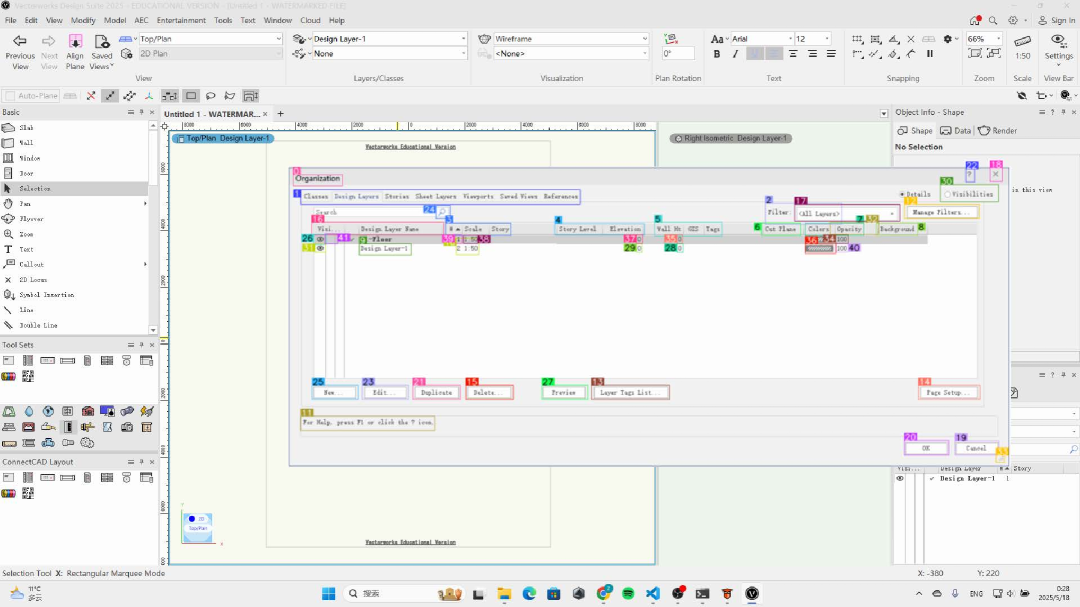Click Design Layer-1 color swatch
The width and height of the screenshot is (1080, 607).
[x=818, y=248]
